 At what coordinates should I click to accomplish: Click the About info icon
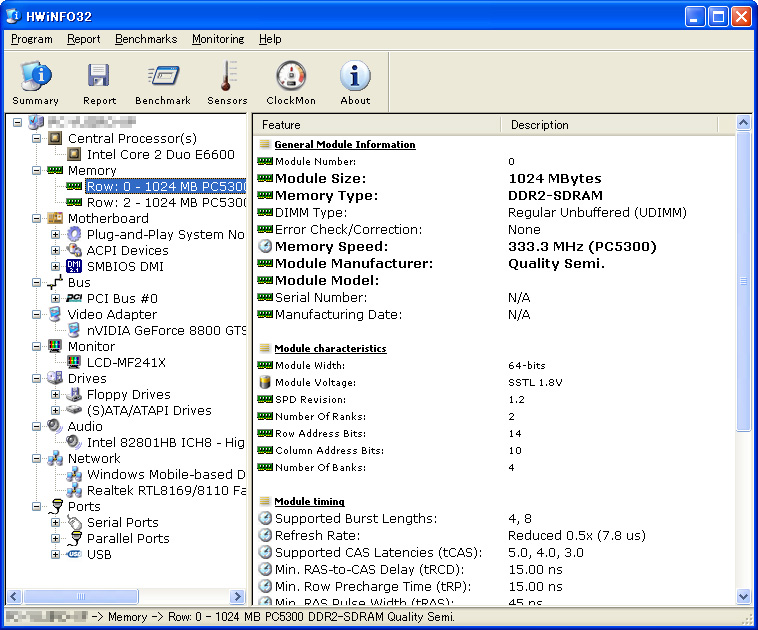pyautogui.click(x=355, y=82)
